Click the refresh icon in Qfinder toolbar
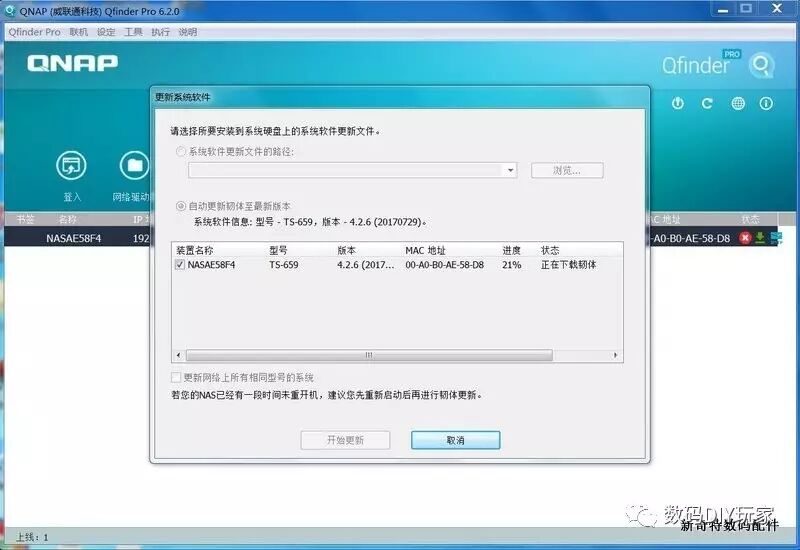The image size is (800, 550). 707,104
